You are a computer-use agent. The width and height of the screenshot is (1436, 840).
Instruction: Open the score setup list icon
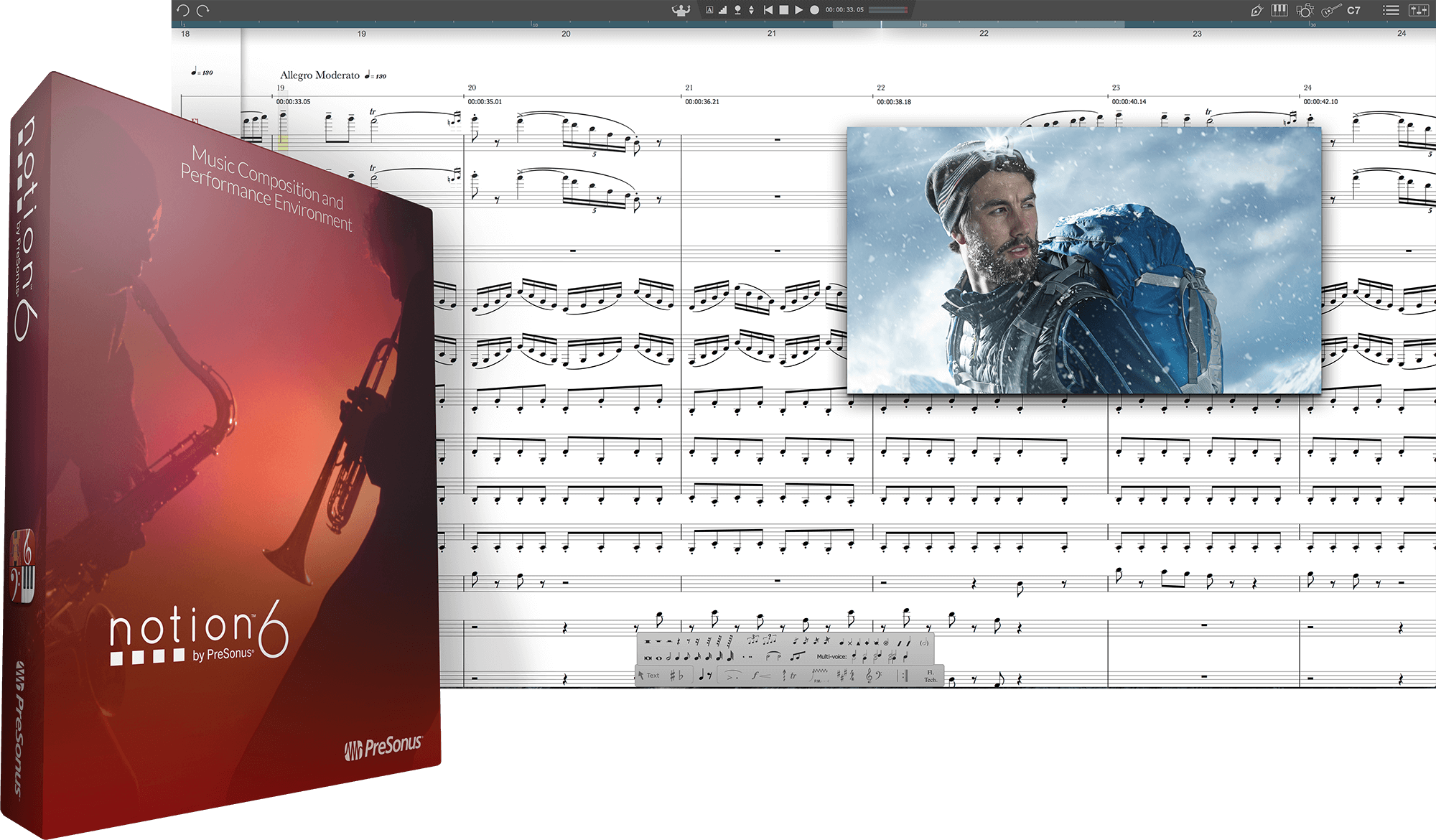pyautogui.click(x=1391, y=10)
